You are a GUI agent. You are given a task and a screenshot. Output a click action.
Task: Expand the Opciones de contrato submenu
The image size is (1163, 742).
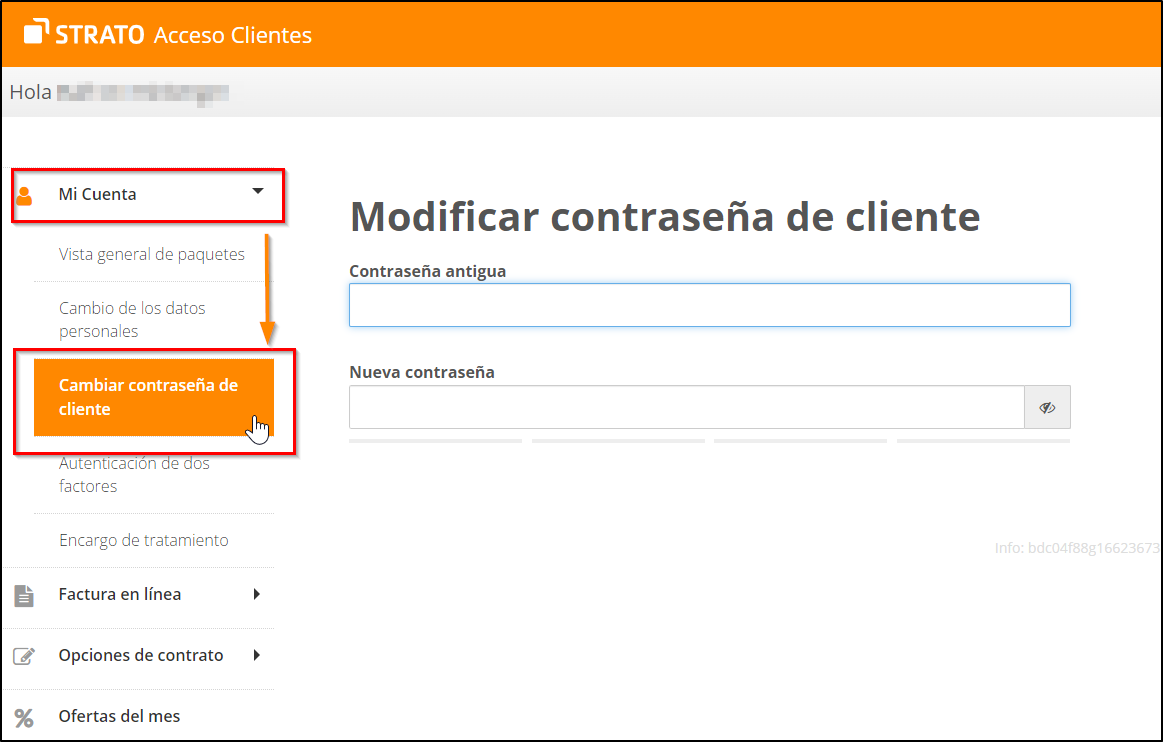[257, 654]
